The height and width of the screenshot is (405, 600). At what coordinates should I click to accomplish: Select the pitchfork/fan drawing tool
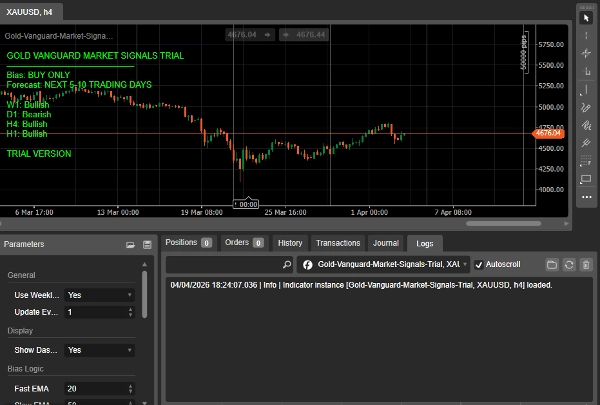click(x=586, y=125)
